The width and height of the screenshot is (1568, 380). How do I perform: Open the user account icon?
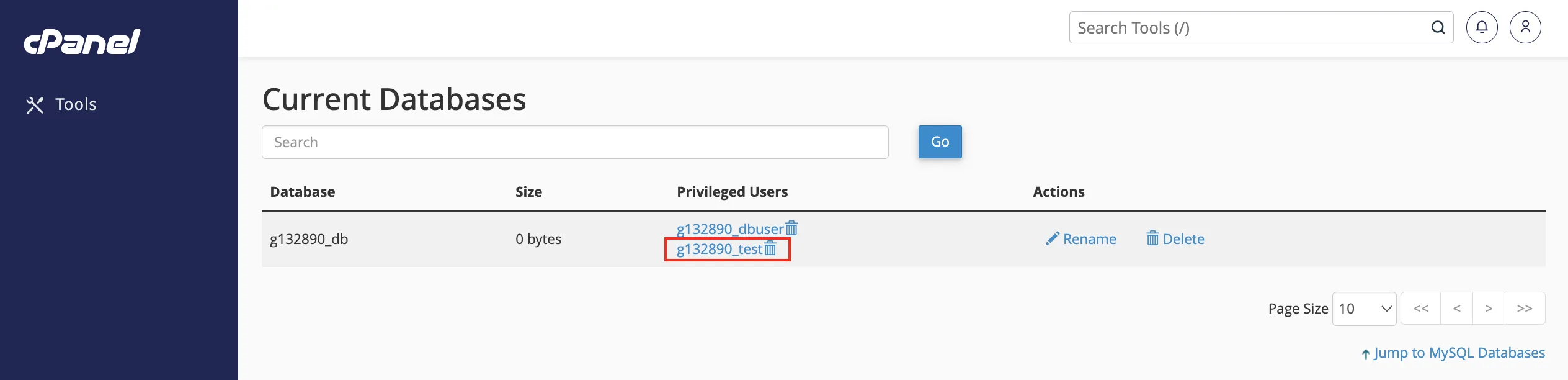point(1525,27)
